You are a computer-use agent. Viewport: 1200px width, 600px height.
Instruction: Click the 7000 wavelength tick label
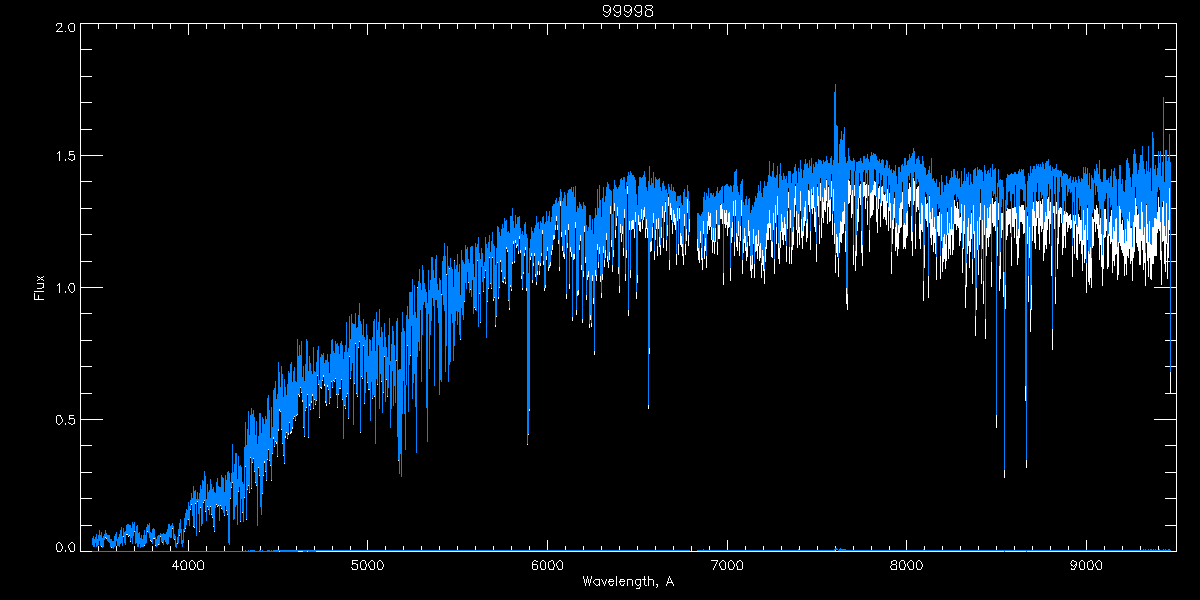pos(726,565)
